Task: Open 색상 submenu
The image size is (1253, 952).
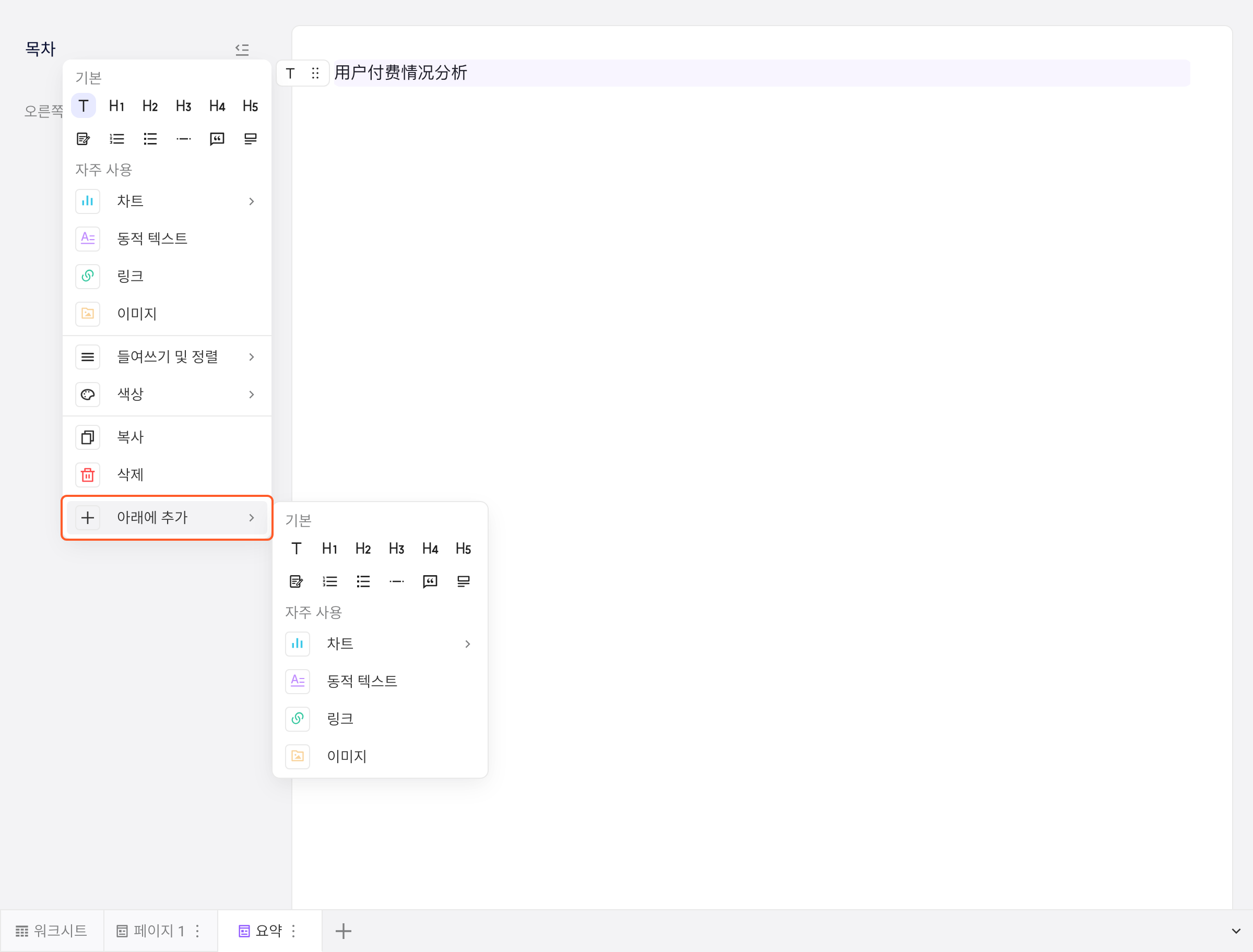Action: [167, 395]
